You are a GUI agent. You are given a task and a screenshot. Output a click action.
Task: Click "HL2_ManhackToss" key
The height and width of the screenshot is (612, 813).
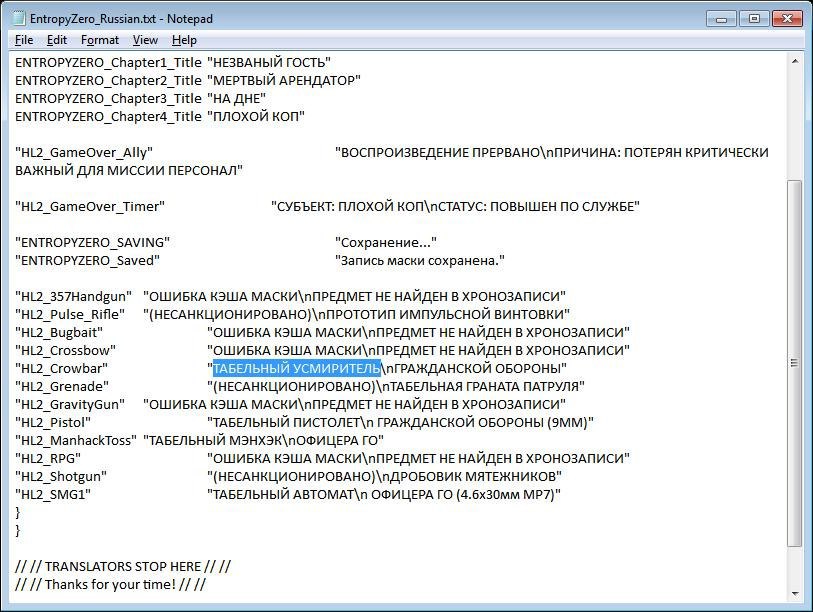point(76,440)
